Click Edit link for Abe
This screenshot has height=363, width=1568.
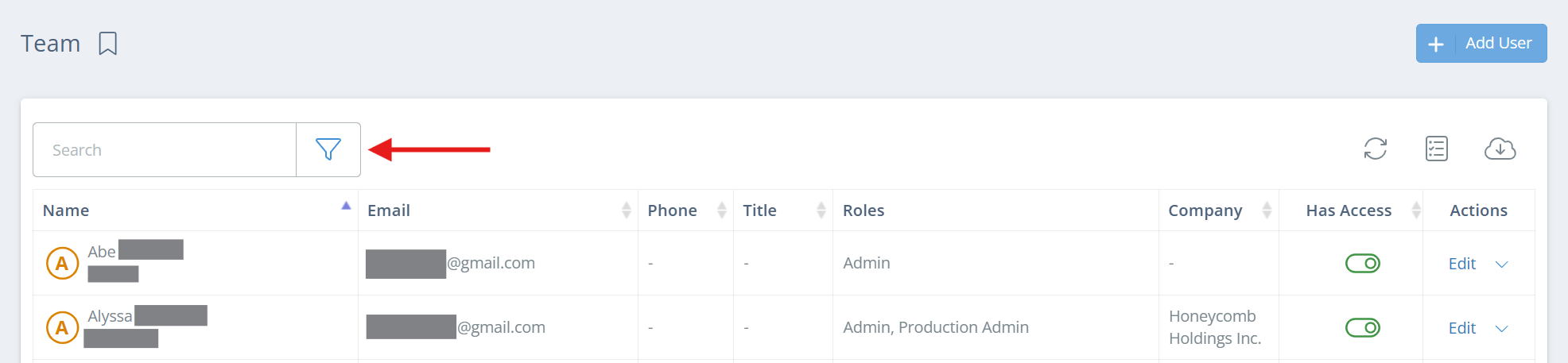click(1461, 264)
